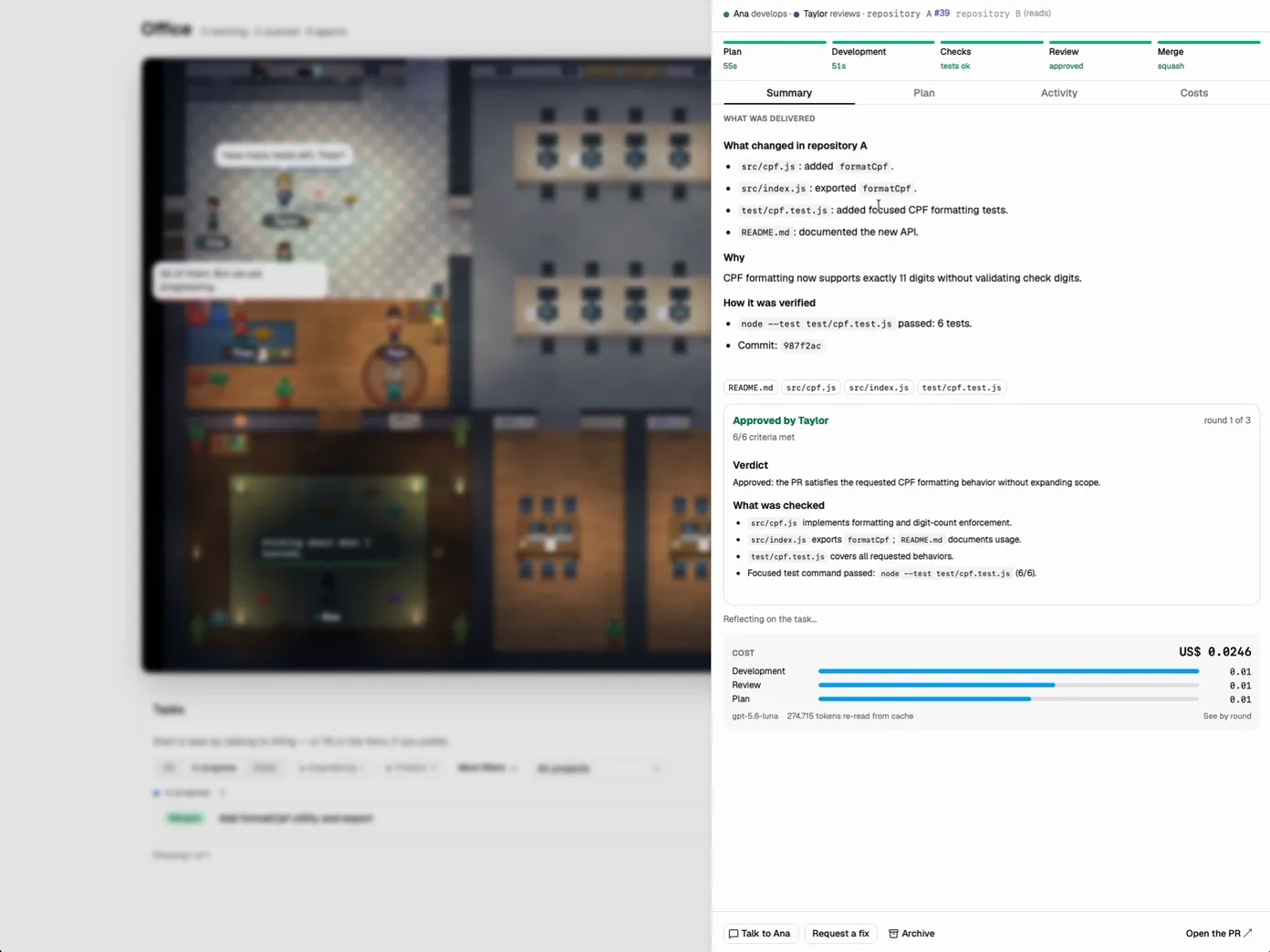The image size is (1270, 952).
Task: Click the Review cost bar
Action: 1008,685
